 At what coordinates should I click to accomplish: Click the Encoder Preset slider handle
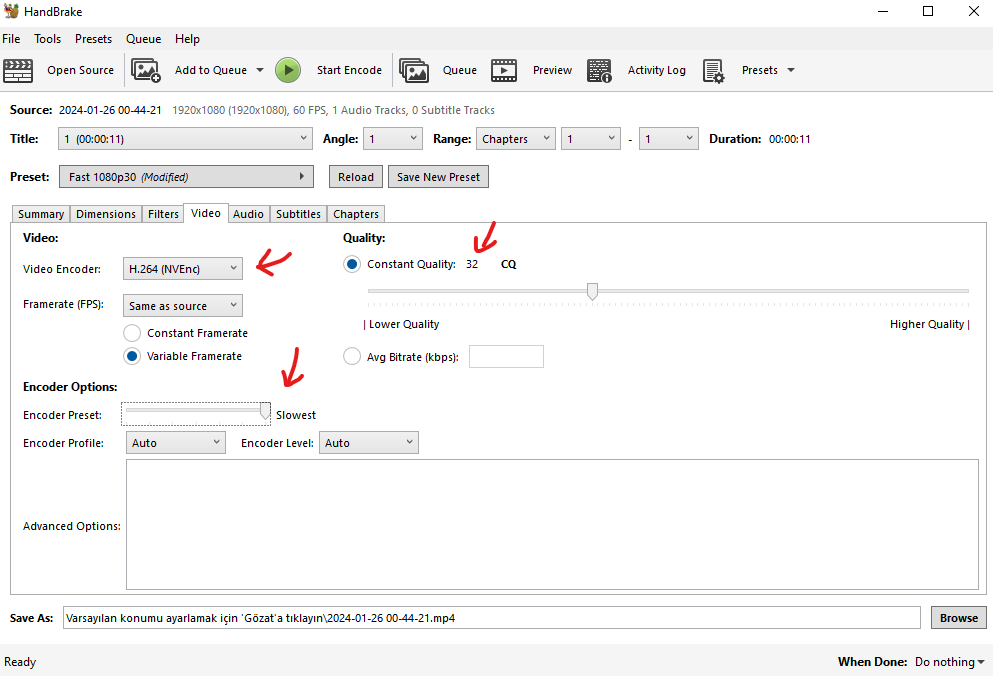coord(265,411)
